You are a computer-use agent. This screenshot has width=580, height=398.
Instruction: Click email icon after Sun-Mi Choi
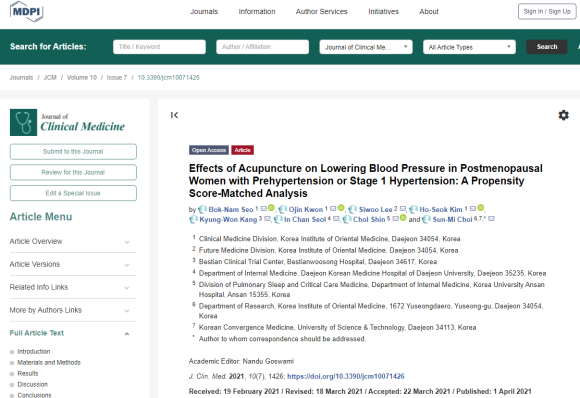[x=491, y=219]
